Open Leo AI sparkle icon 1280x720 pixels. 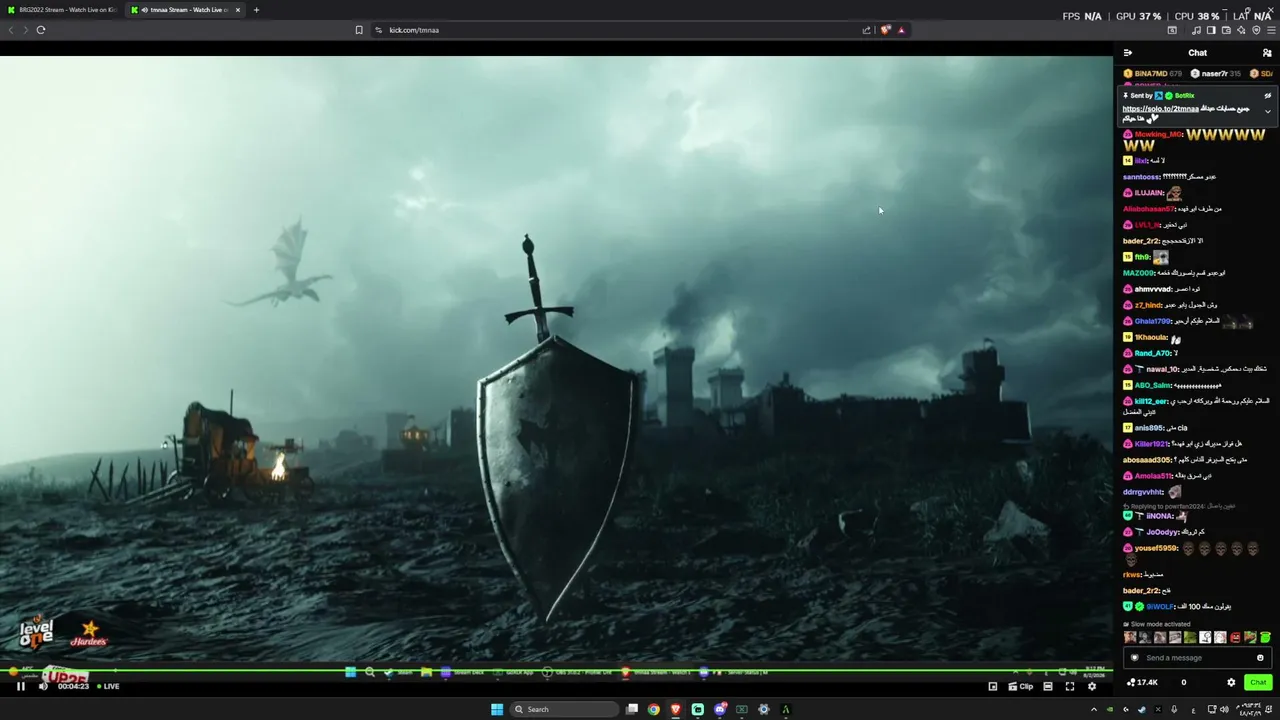[1241, 30]
